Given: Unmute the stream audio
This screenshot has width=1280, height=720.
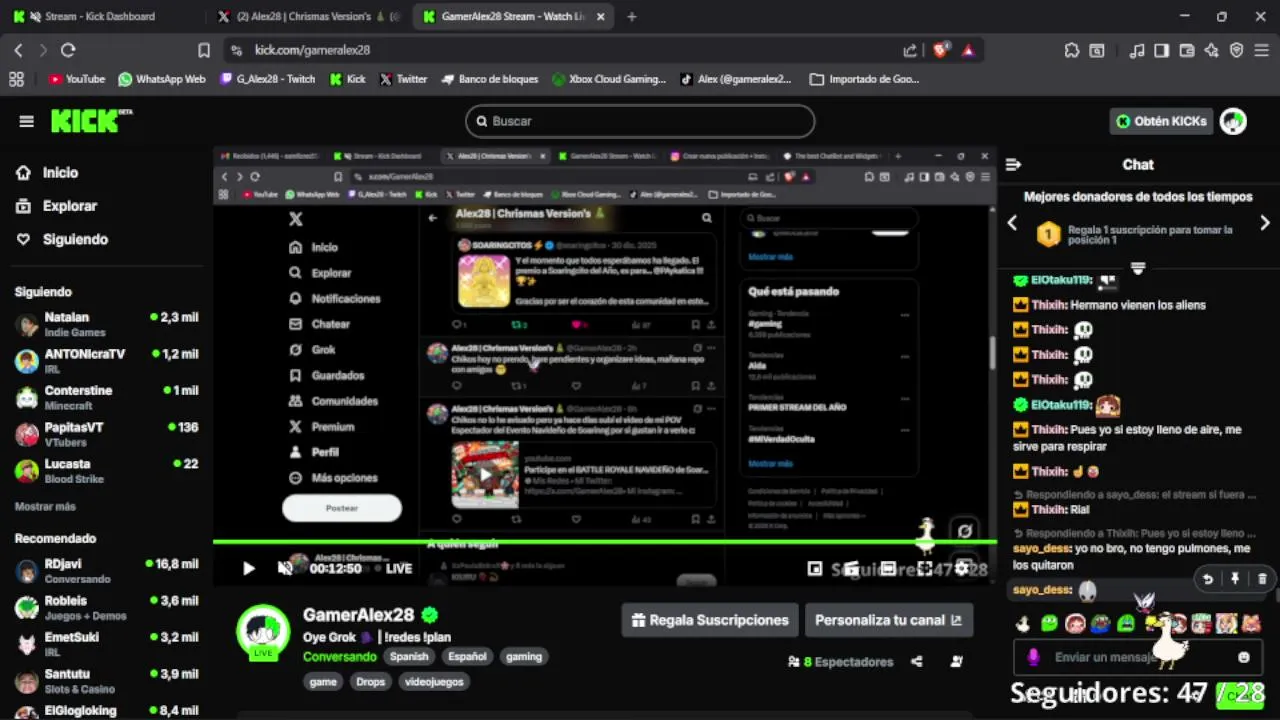Looking at the screenshot, I should [285, 568].
